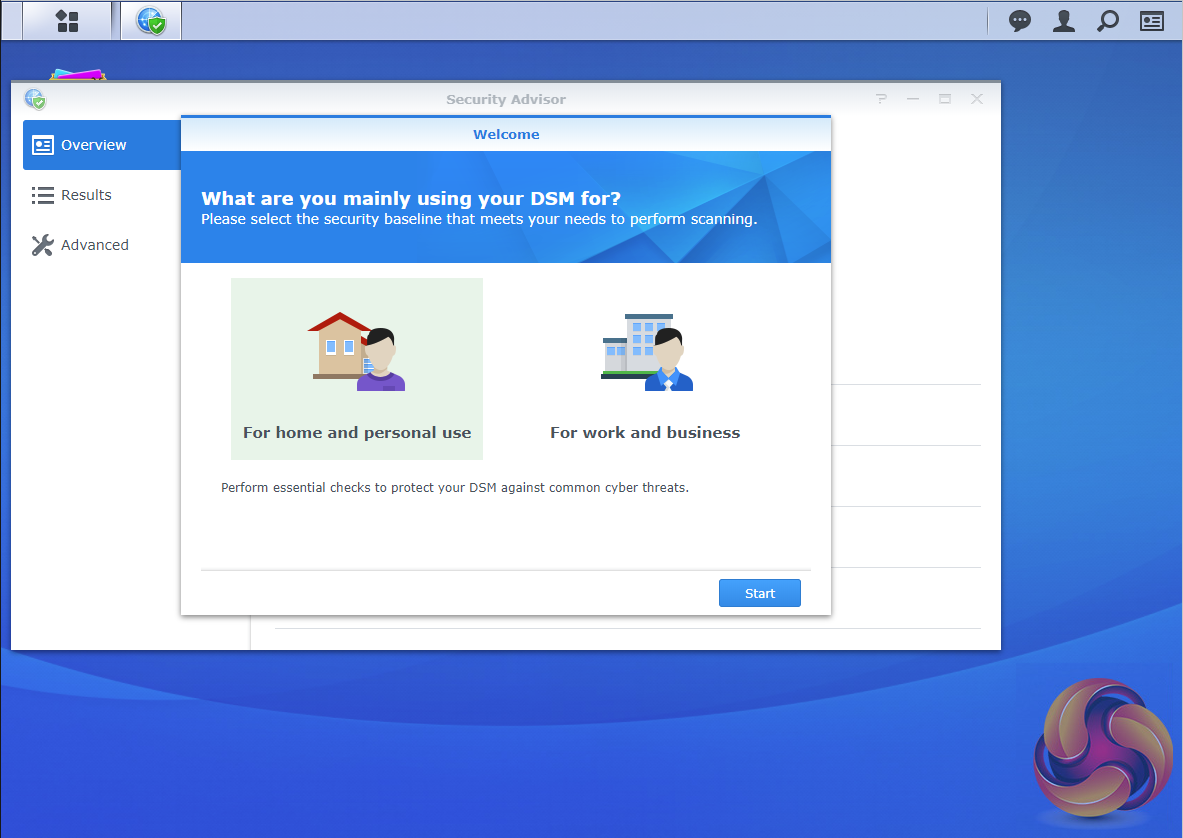Switch to the Results tab

102,195
